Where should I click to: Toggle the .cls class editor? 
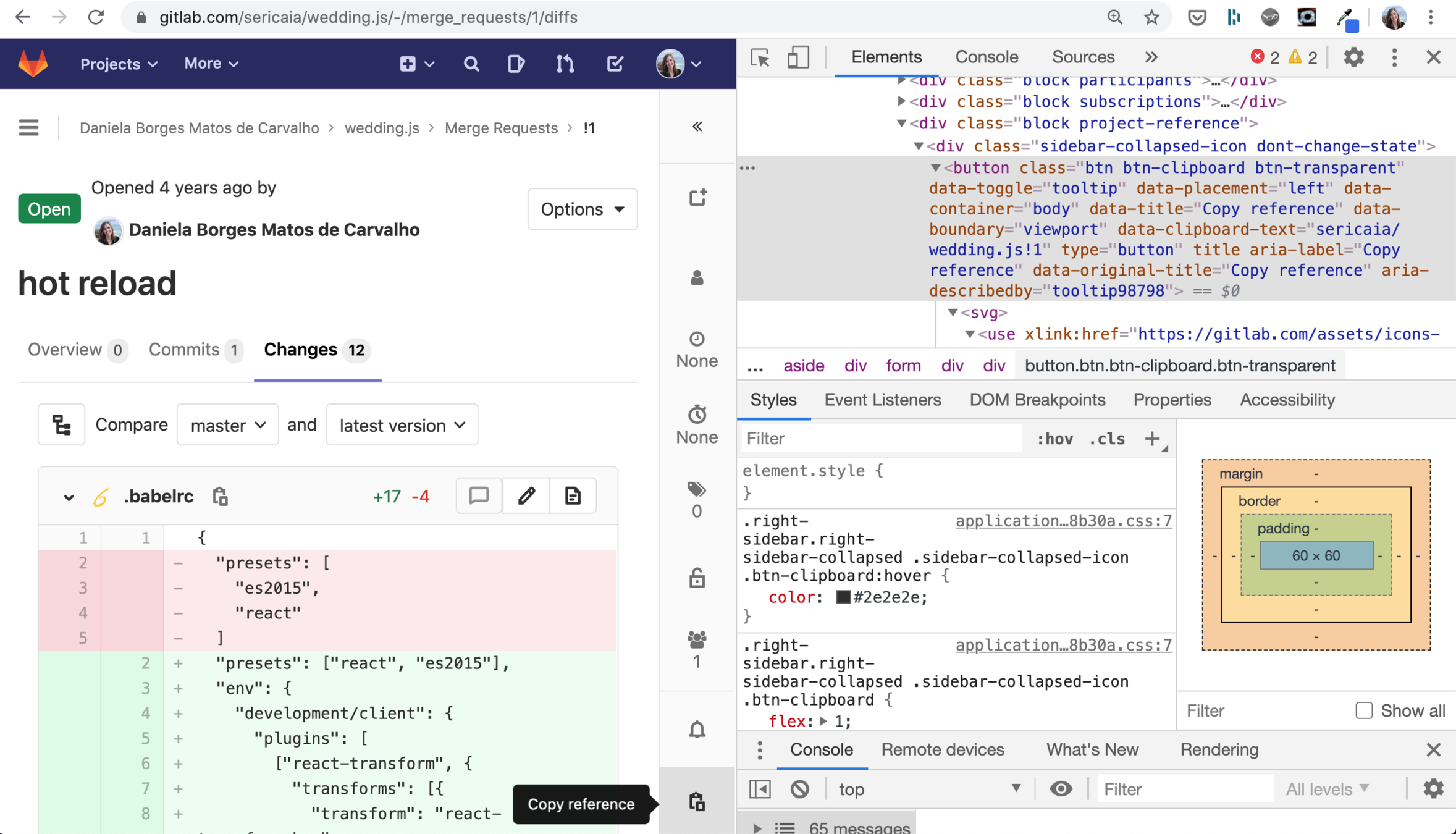tap(1106, 439)
